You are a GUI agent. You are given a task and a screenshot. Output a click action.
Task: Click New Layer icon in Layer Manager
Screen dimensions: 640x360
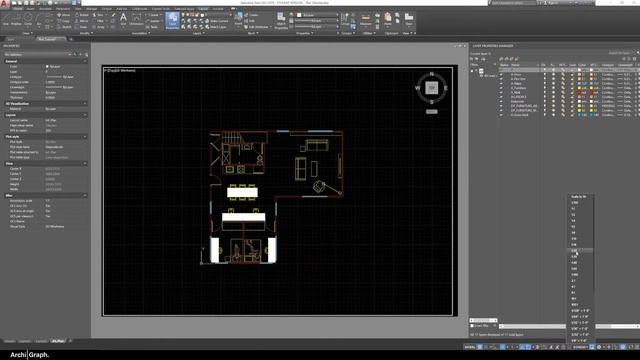pyautogui.click(x=502, y=59)
